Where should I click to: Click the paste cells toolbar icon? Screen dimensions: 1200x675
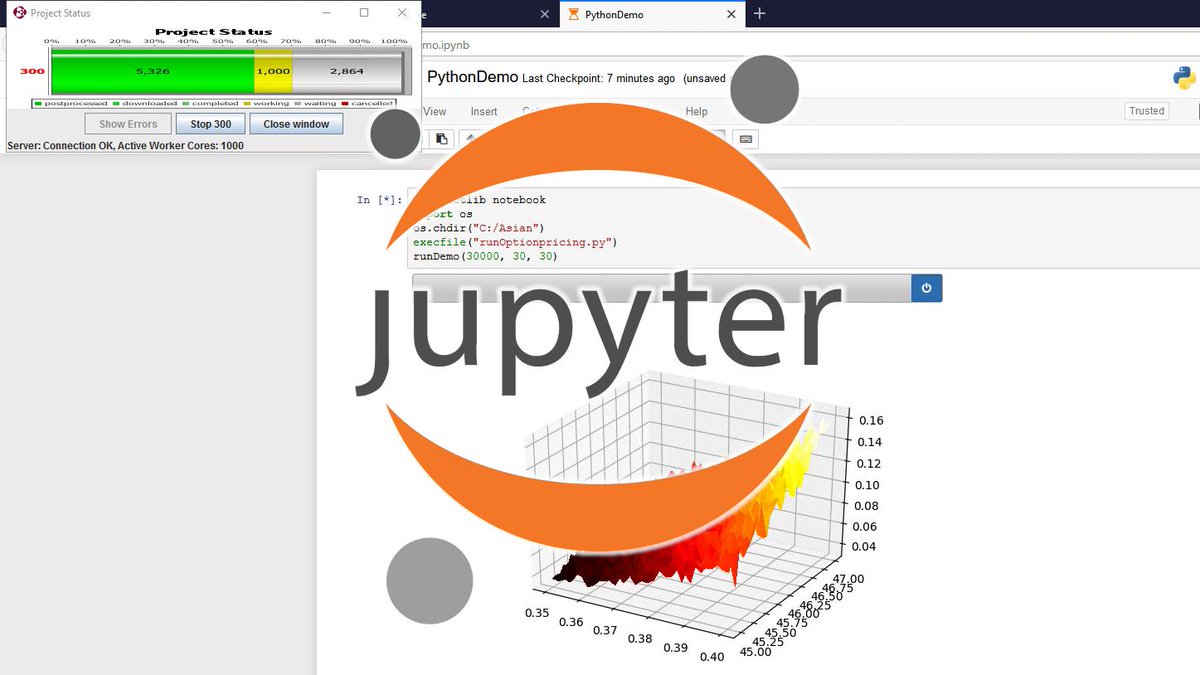coord(441,138)
